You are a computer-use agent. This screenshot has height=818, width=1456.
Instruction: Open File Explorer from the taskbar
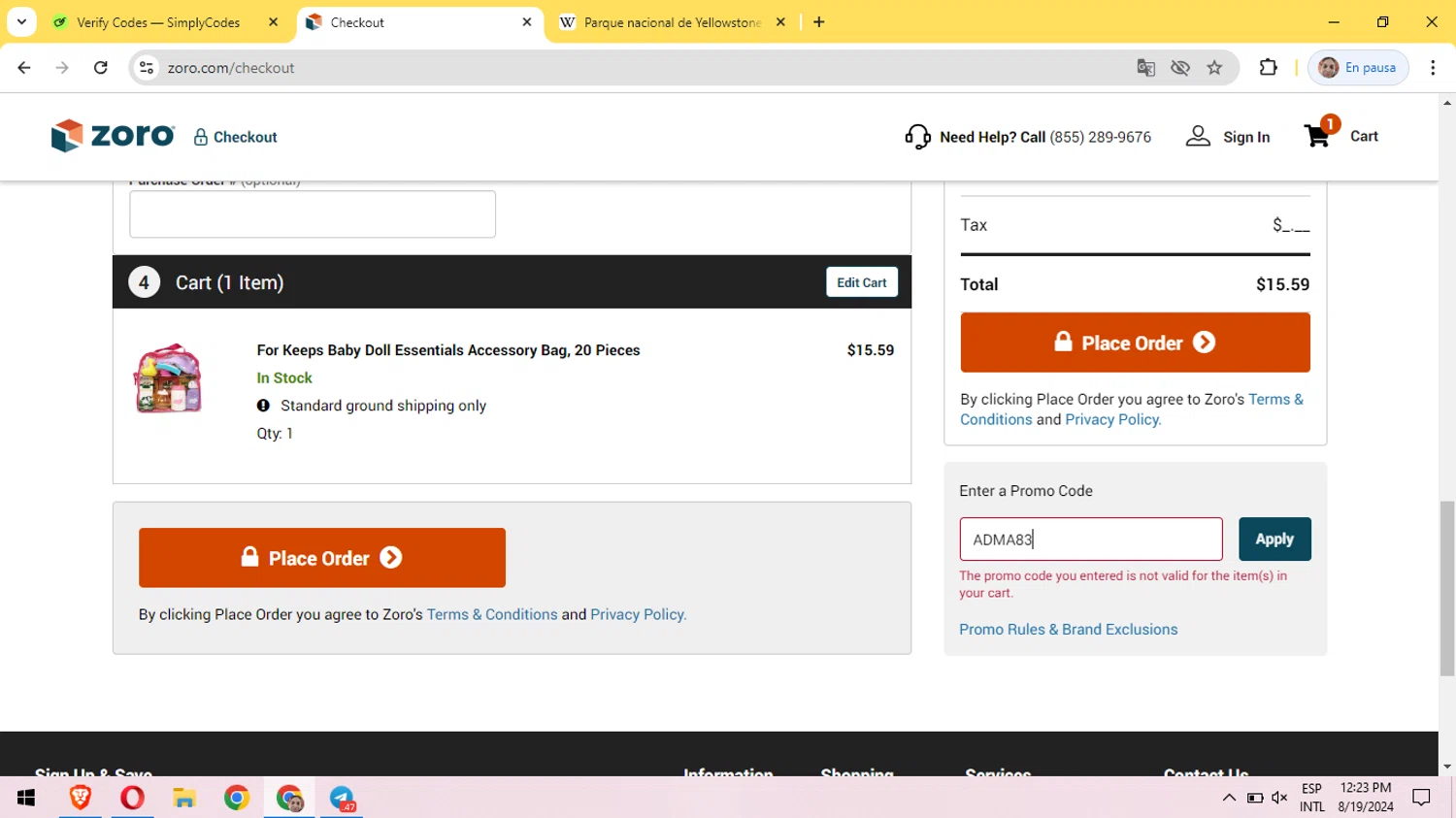coord(184,798)
